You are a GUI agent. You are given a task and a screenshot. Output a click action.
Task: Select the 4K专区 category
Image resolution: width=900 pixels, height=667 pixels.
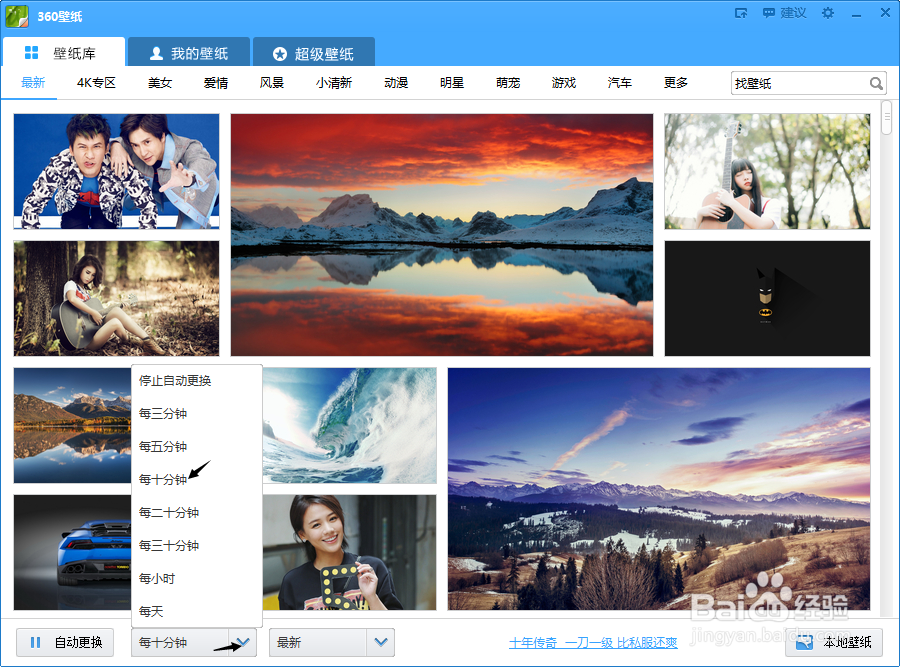(96, 83)
